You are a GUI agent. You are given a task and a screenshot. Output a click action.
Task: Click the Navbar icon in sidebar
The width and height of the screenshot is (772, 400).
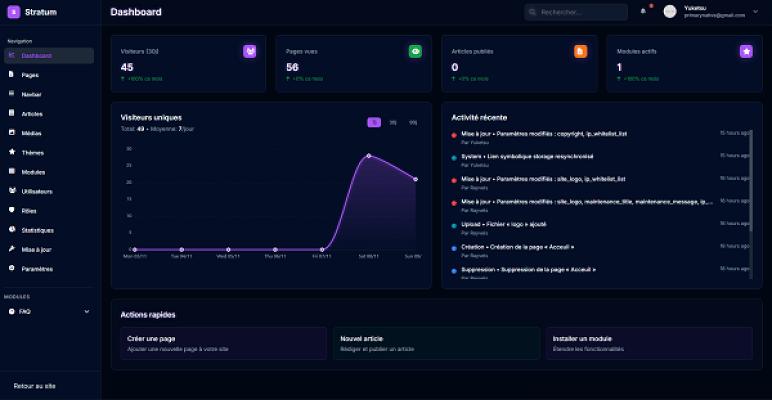12,94
